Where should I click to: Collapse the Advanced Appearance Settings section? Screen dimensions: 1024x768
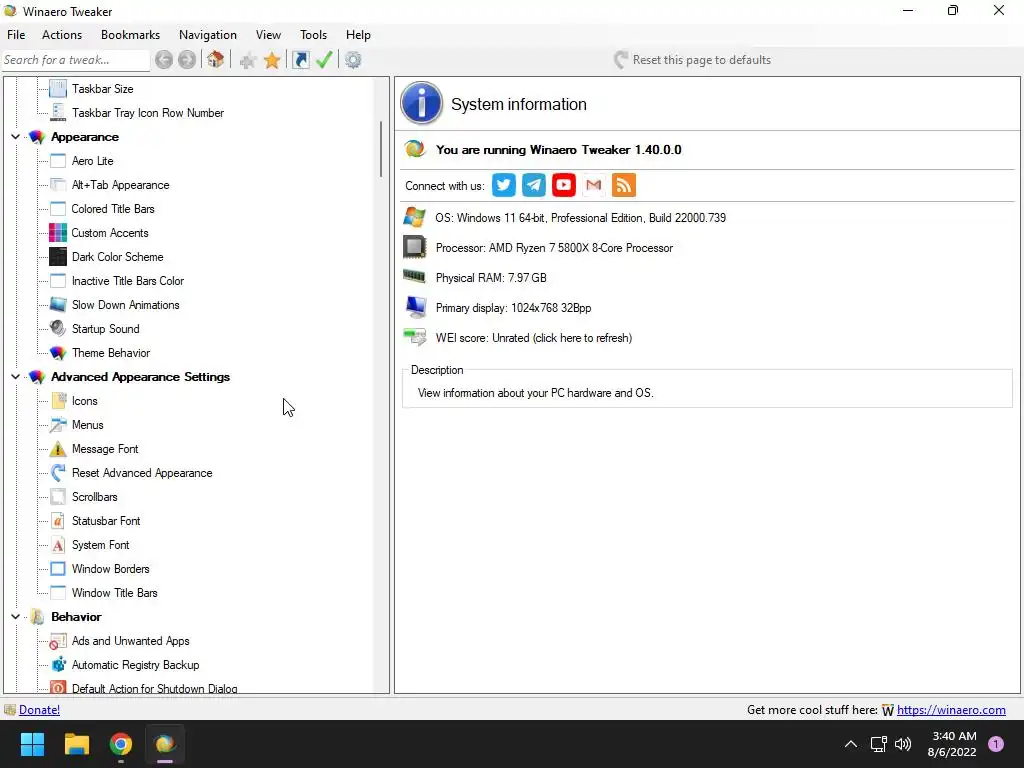16,377
